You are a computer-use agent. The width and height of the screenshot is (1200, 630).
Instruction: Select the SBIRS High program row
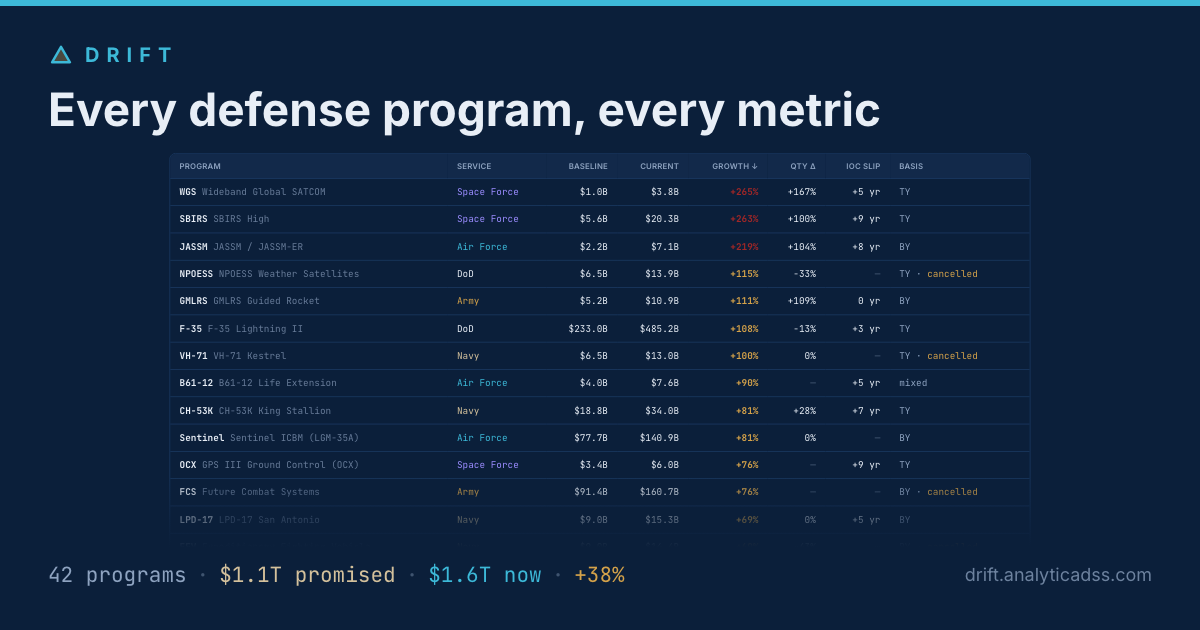click(x=600, y=219)
